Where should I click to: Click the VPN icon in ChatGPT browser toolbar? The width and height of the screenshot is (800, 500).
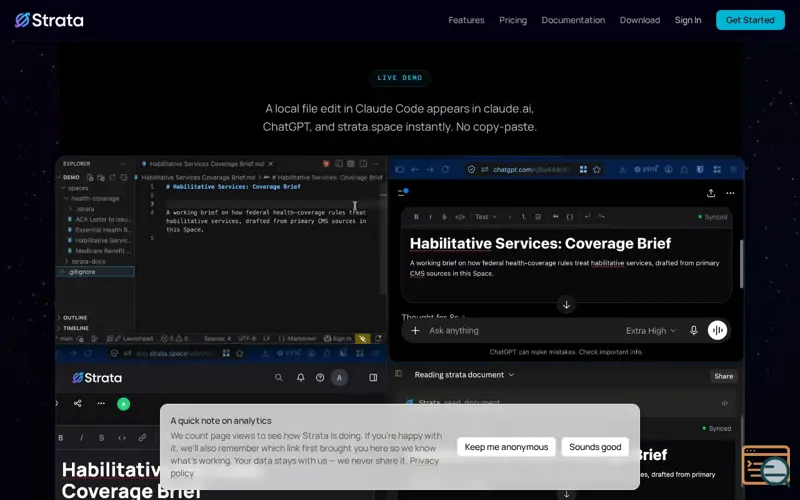[x=645, y=169]
